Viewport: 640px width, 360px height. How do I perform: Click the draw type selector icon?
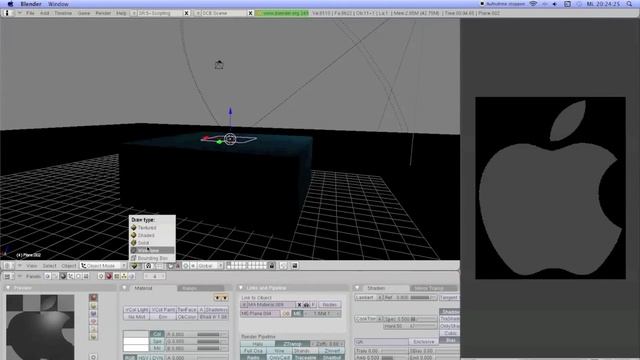pyautogui.click(x=134, y=266)
